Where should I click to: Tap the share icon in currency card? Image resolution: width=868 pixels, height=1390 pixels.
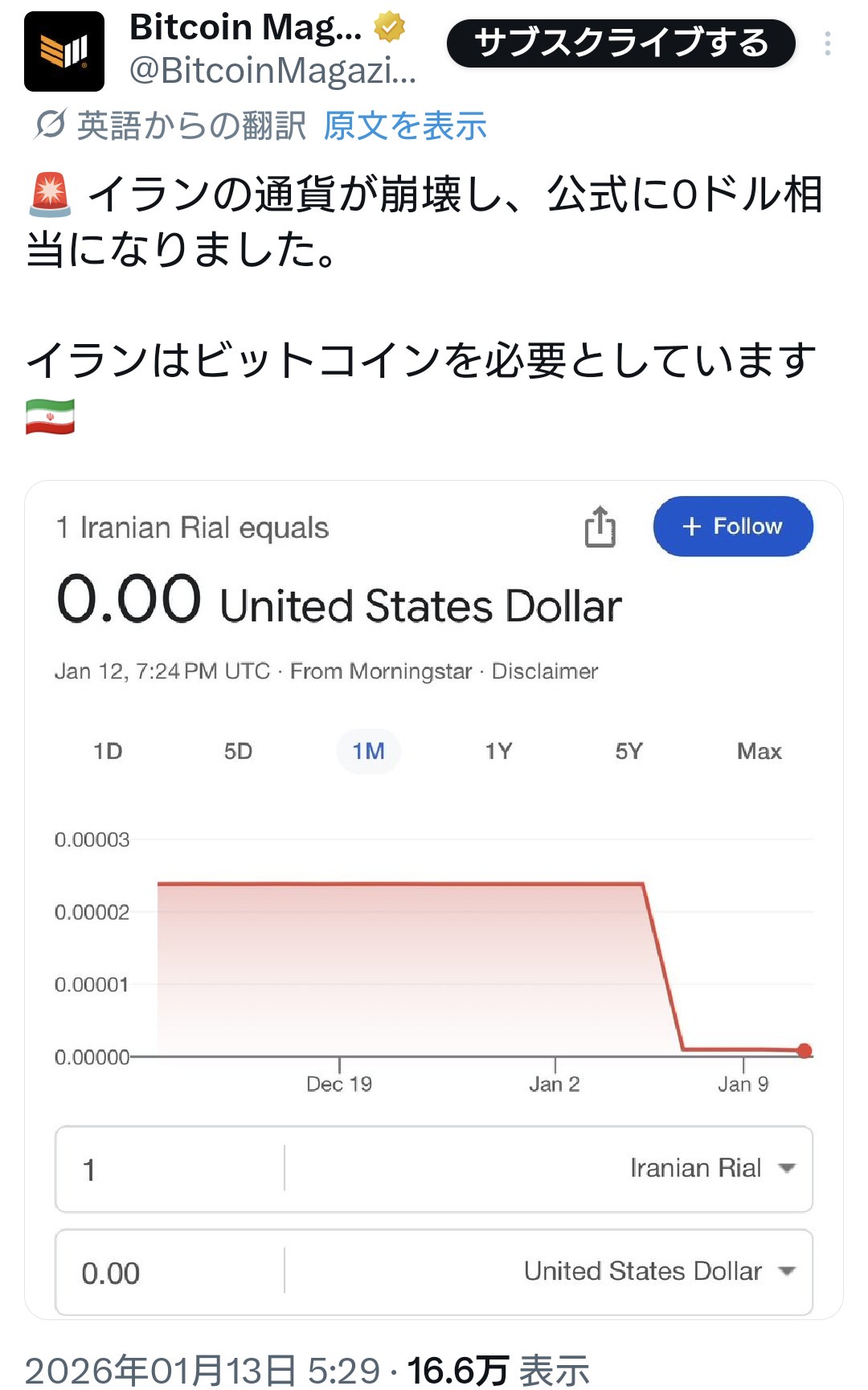[x=600, y=527]
